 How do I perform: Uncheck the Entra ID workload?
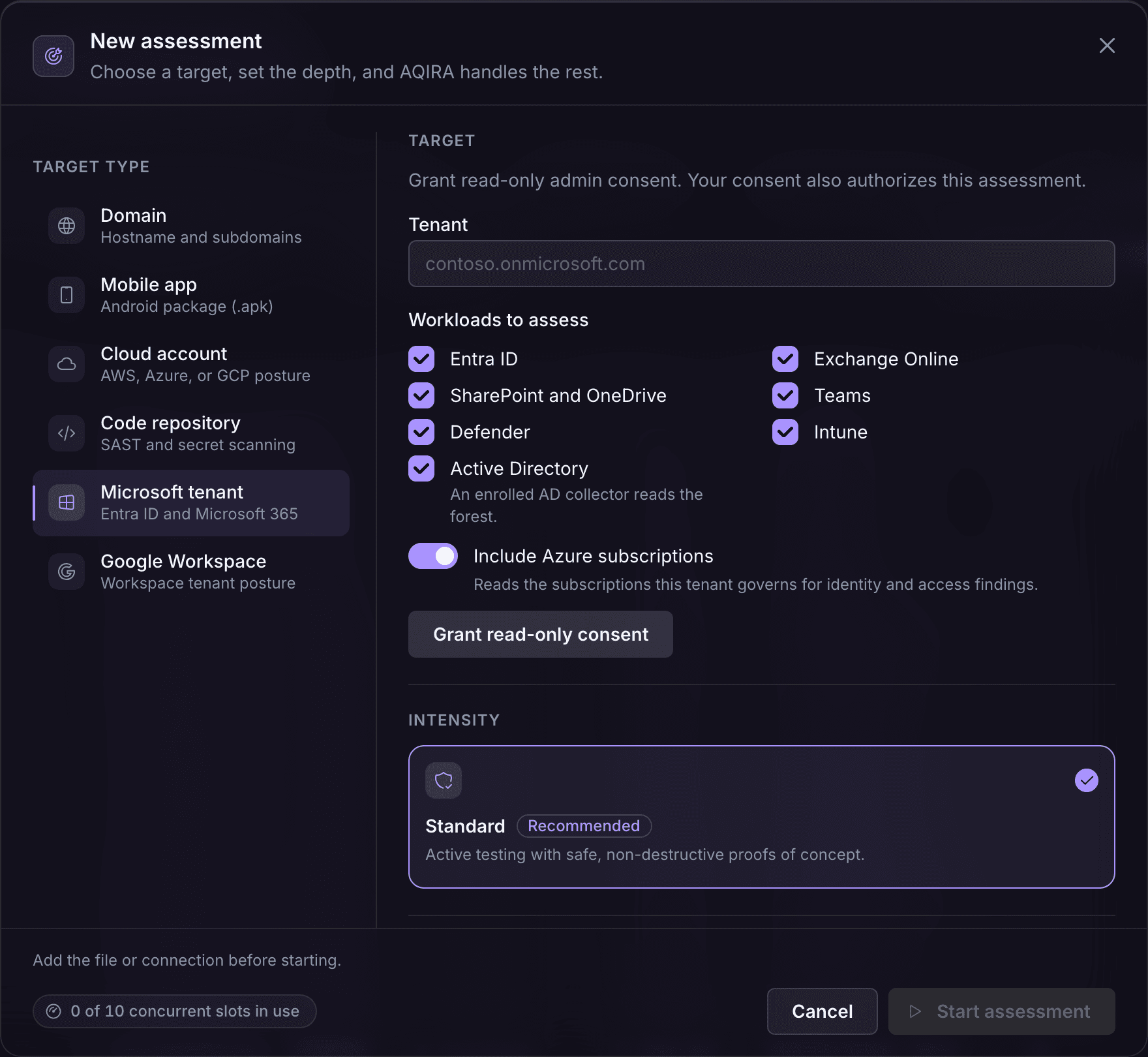click(x=421, y=359)
